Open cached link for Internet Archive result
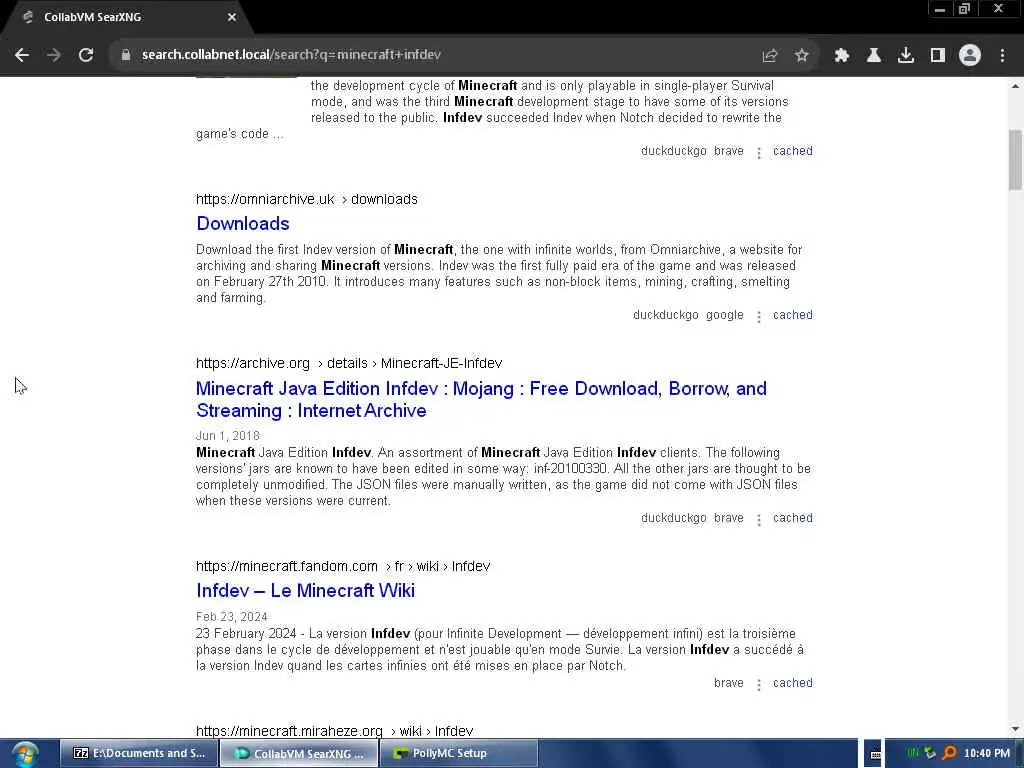Viewport: 1024px width, 768px height. tap(793, 518)
